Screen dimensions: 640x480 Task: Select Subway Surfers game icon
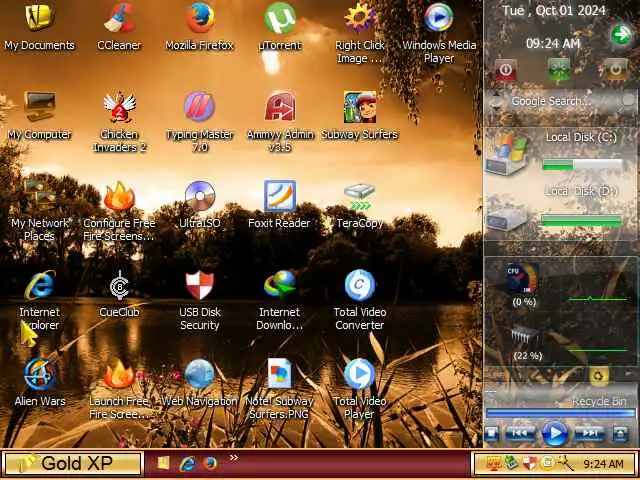click(x=360, y=107)
